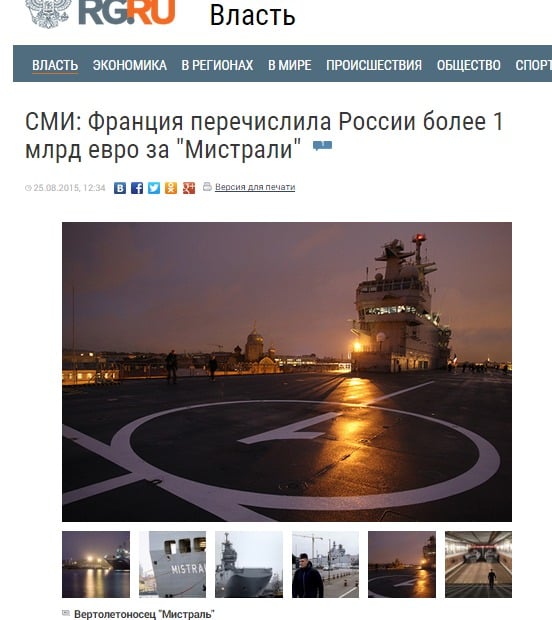
Task: Select thumbnail showing MISTRAL hull lettering
Action: 172,564
